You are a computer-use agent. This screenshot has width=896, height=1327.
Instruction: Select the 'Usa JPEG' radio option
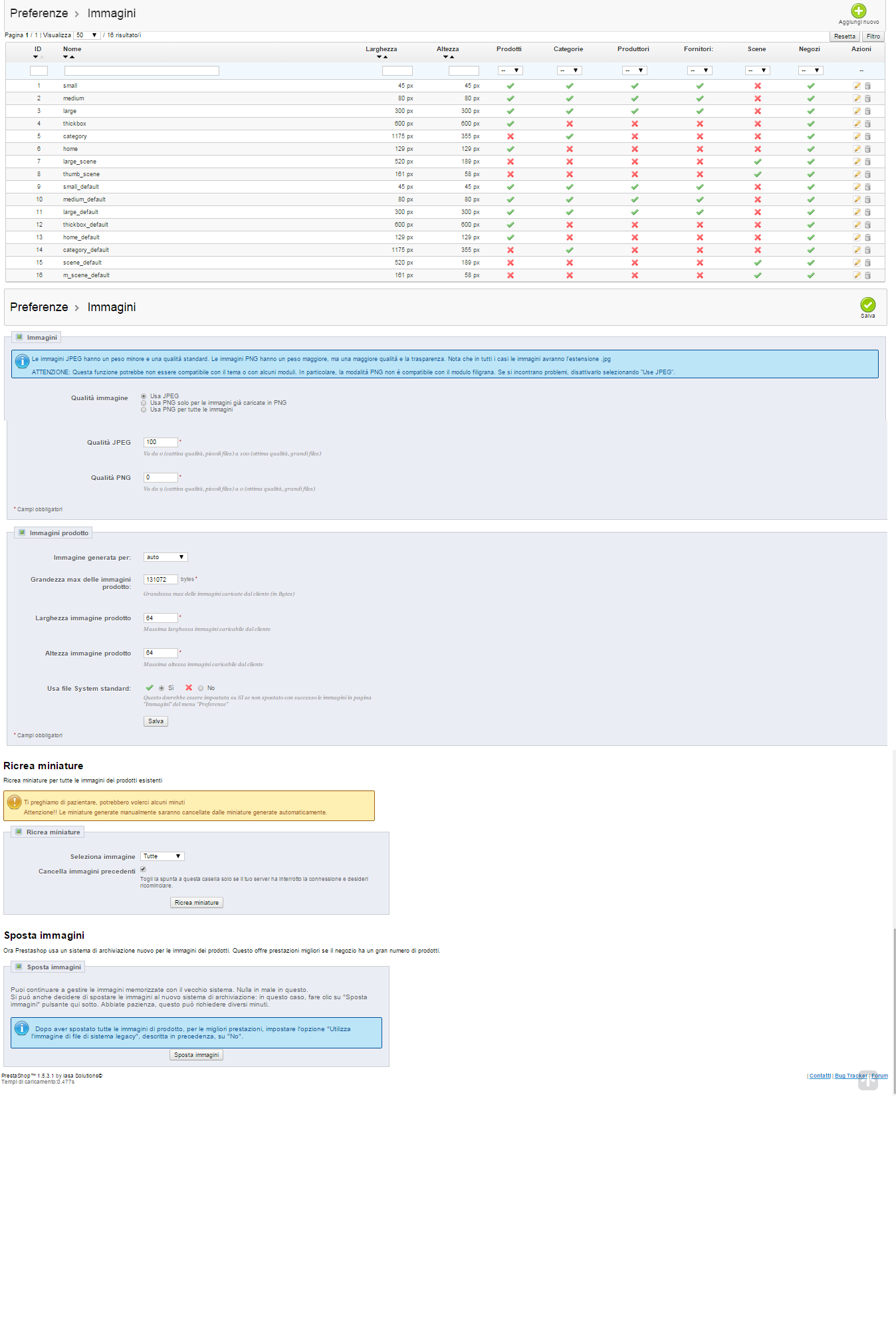144,396
